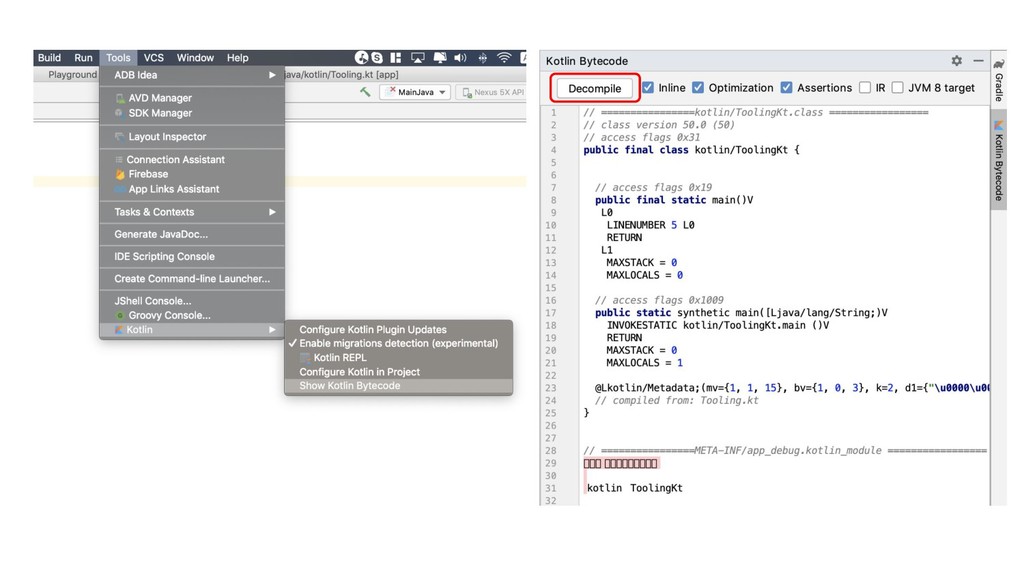Toggle Enable migrations detection (experimental)
This screenshot has width=1024, height=576.
(x=398, y=343)
